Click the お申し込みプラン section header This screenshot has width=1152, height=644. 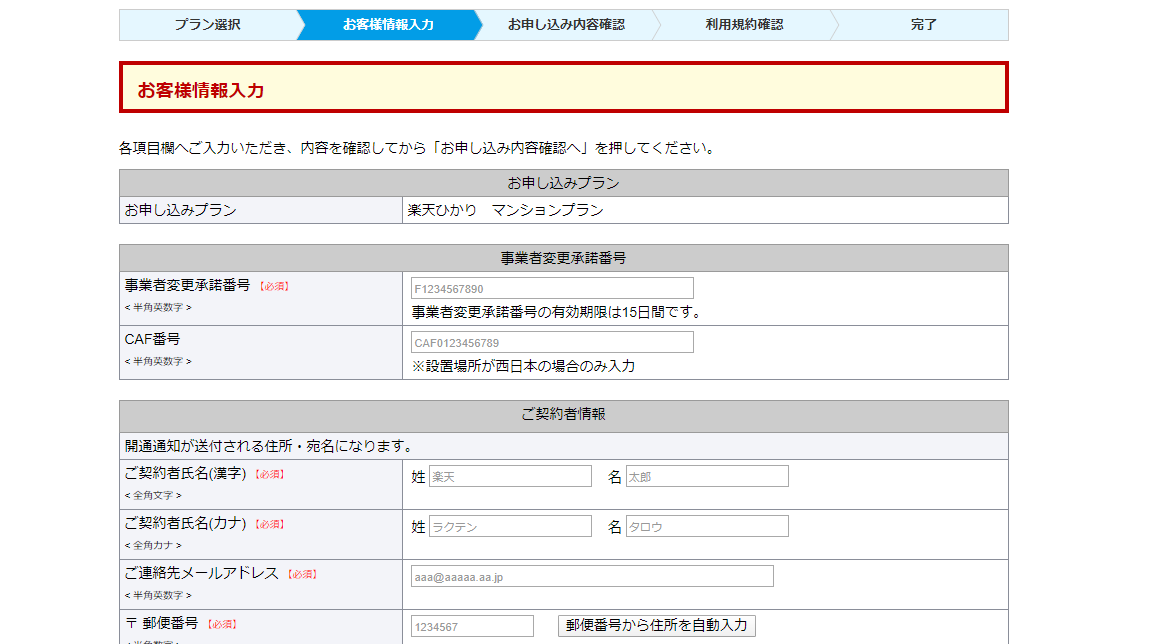(564, 183)
